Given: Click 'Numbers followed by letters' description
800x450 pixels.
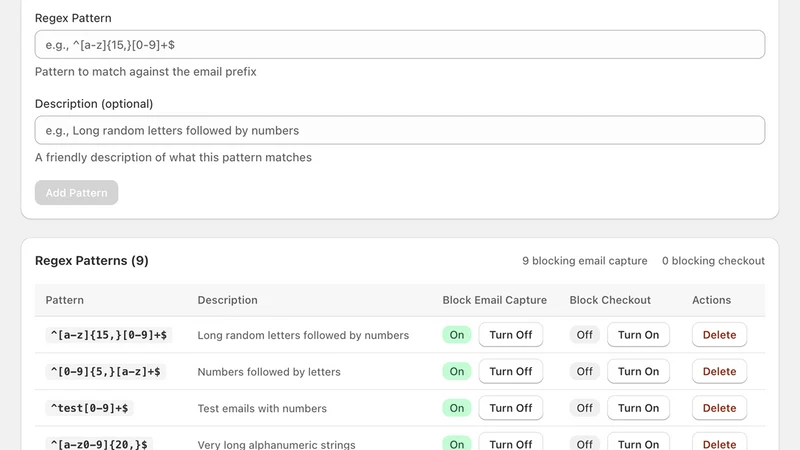Looking at the screenshot, I should click(269, 372).
